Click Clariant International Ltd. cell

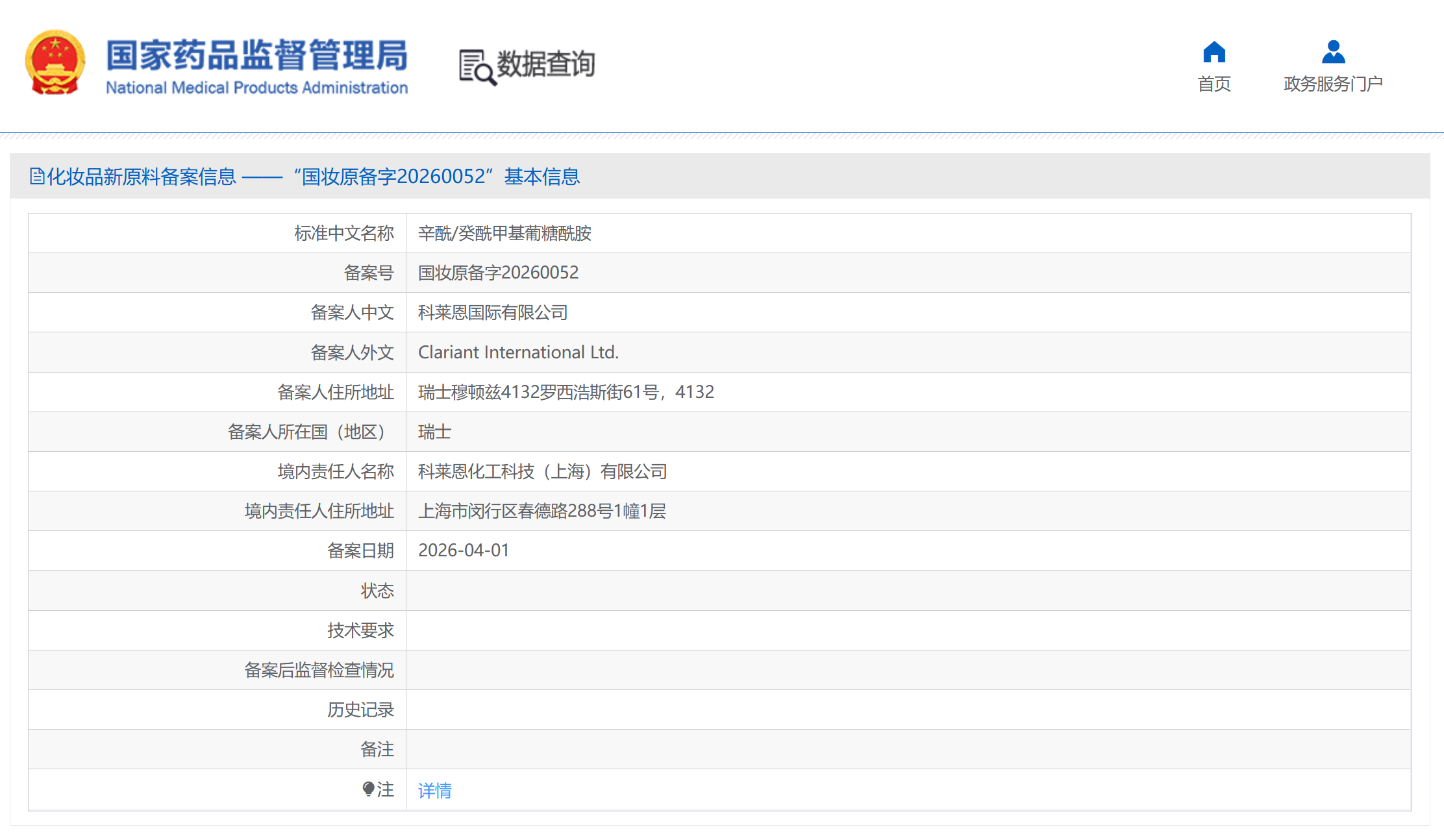[x=518, y=352]
